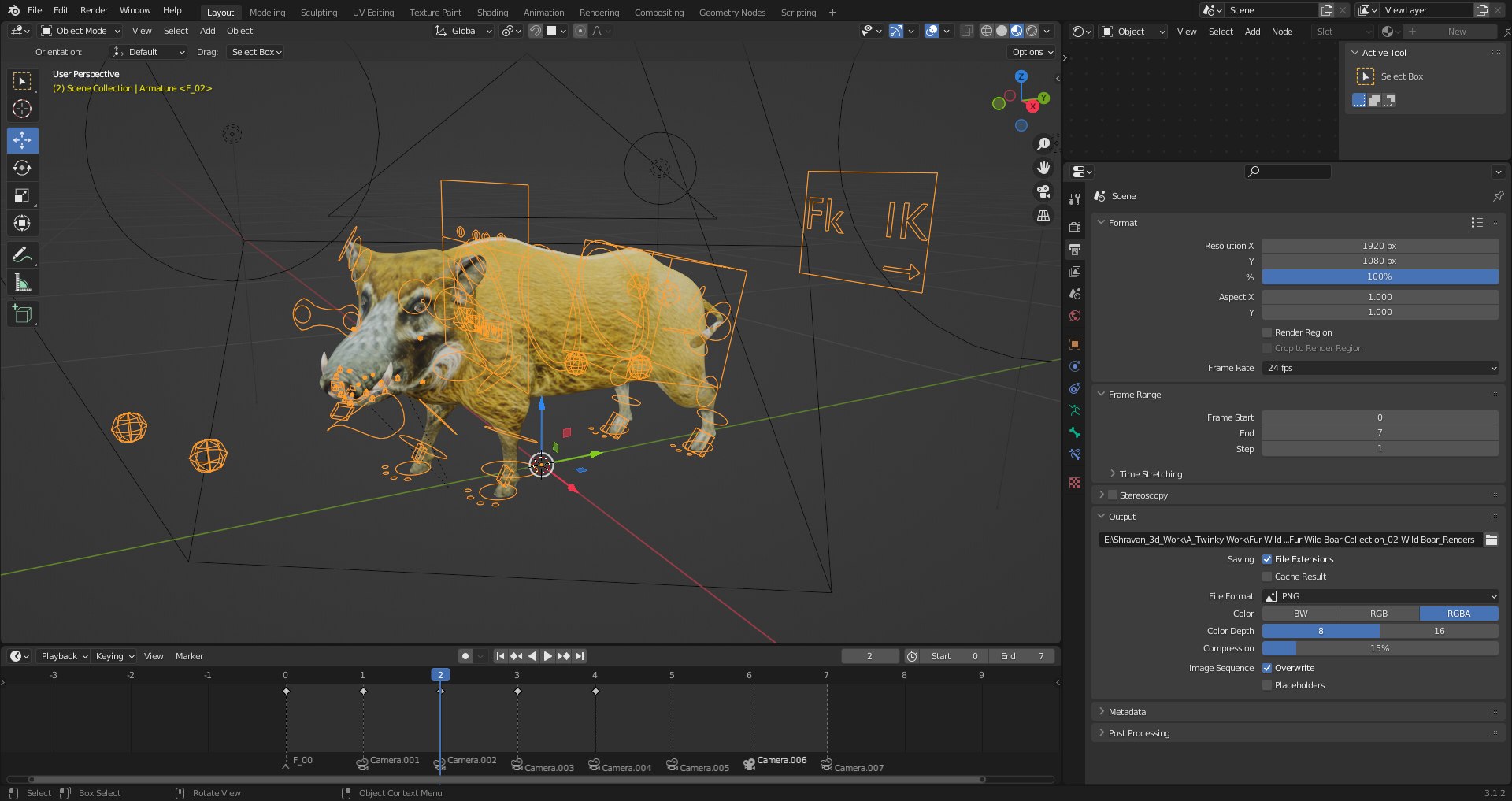The height and width of the screenshot is (801, 1512).
Task: Open the View Layer properties tab
Action: pos(1075,271)
